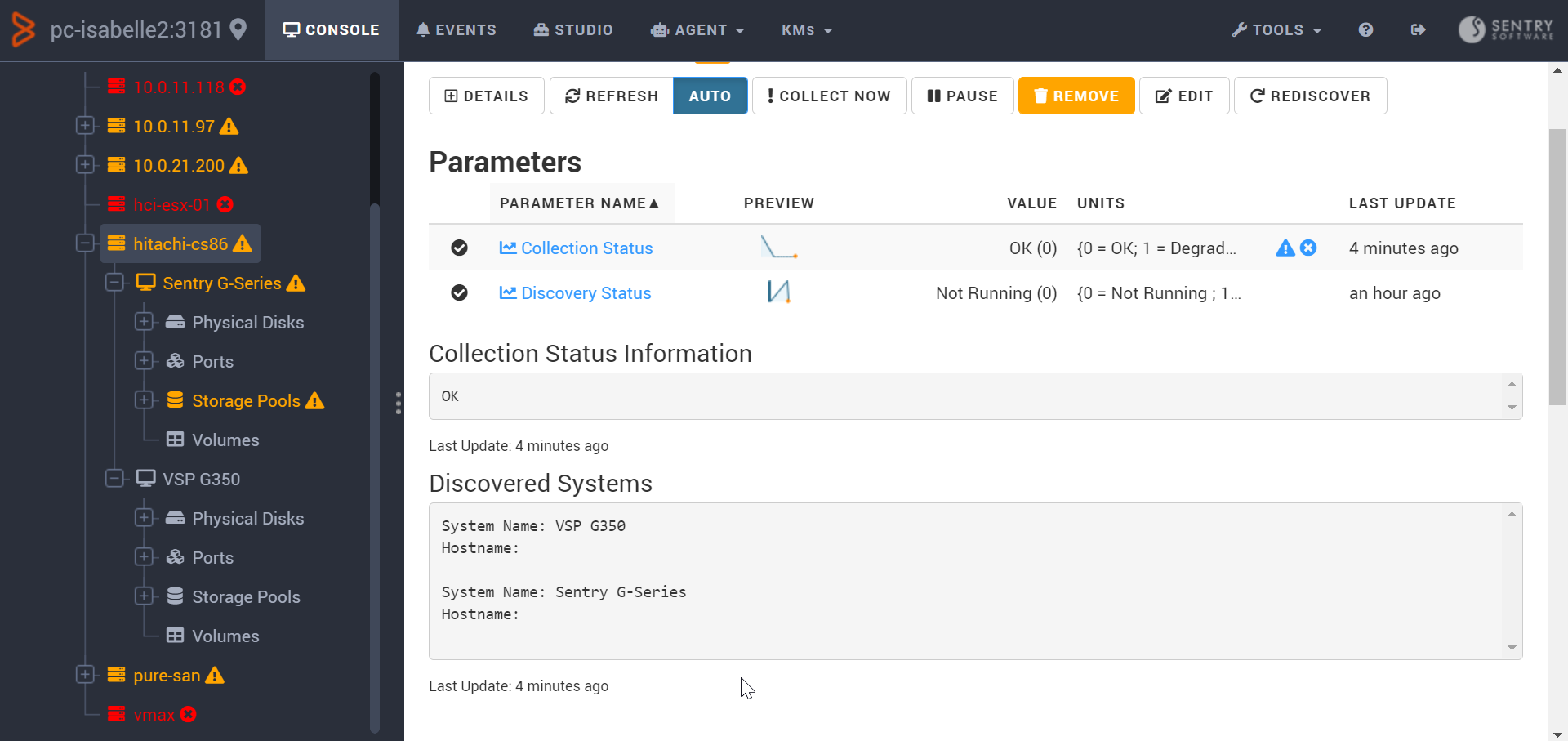Viewport: 1568px width, 741px height.
Task: Disable AUTO refresh mode
Action: coord(709,96)
